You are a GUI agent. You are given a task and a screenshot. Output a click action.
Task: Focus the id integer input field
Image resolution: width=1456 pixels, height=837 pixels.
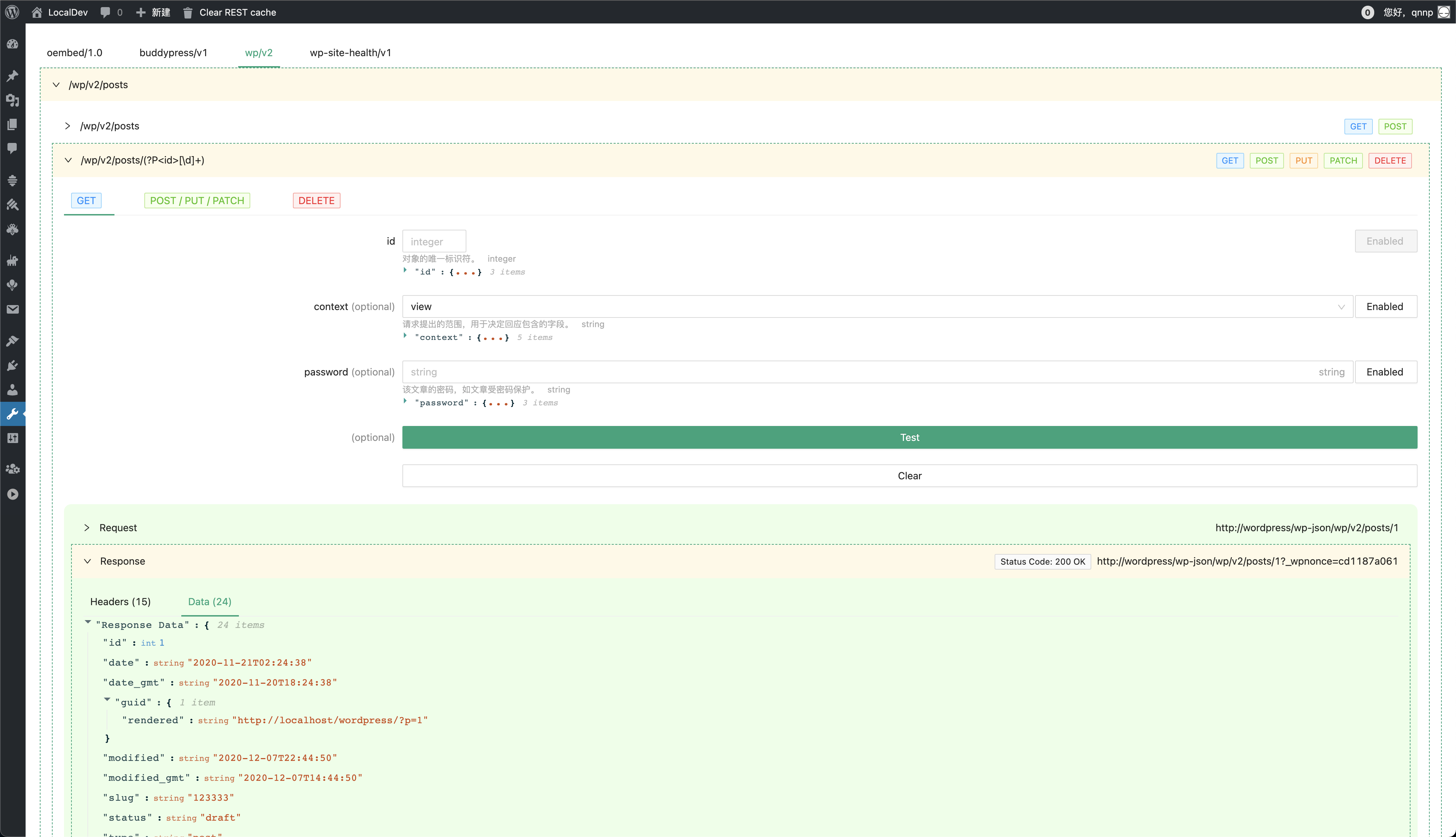pos(434,241)
